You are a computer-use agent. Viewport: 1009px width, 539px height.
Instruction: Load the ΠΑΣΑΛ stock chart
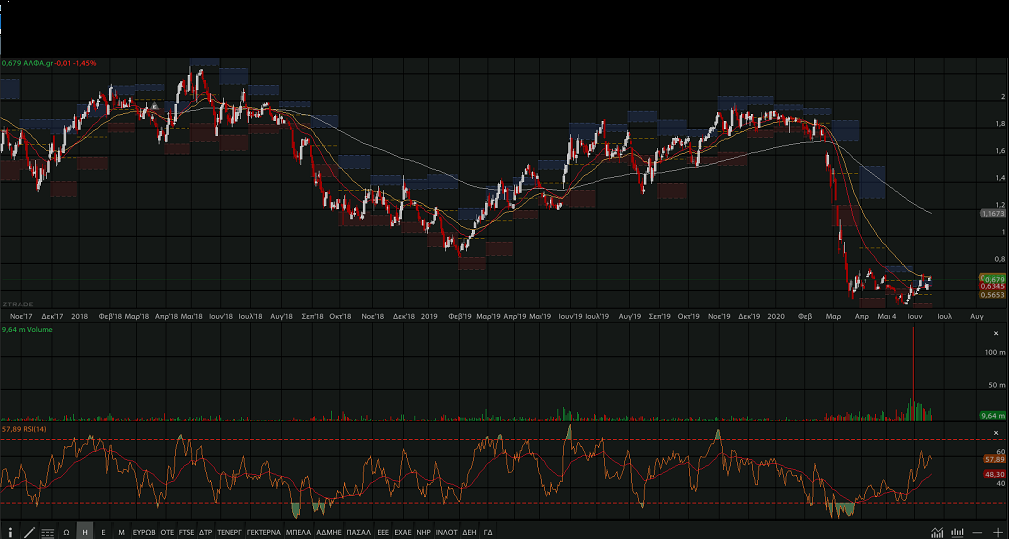(x=358, y=532)
